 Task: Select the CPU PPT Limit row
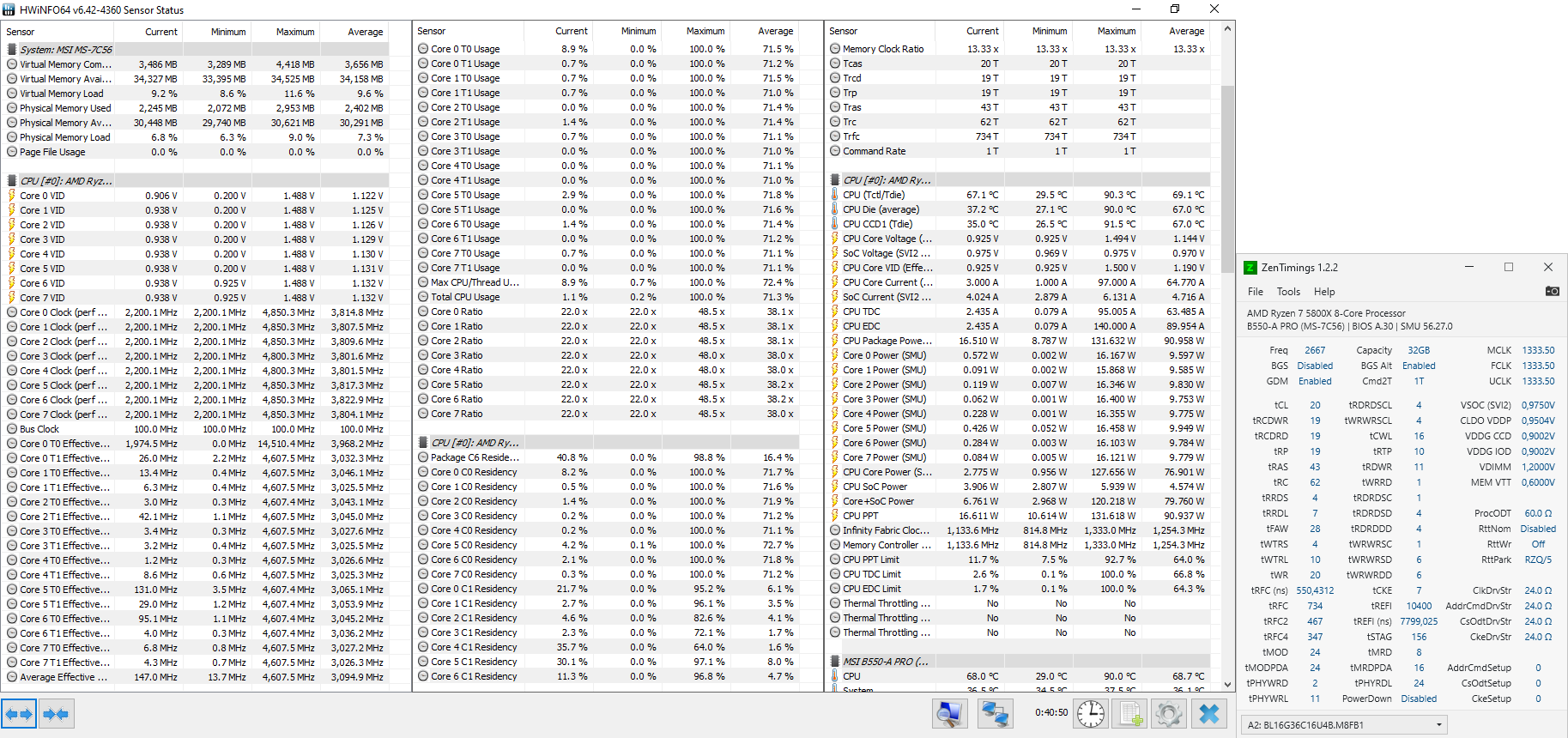[x=1019, y=560]
